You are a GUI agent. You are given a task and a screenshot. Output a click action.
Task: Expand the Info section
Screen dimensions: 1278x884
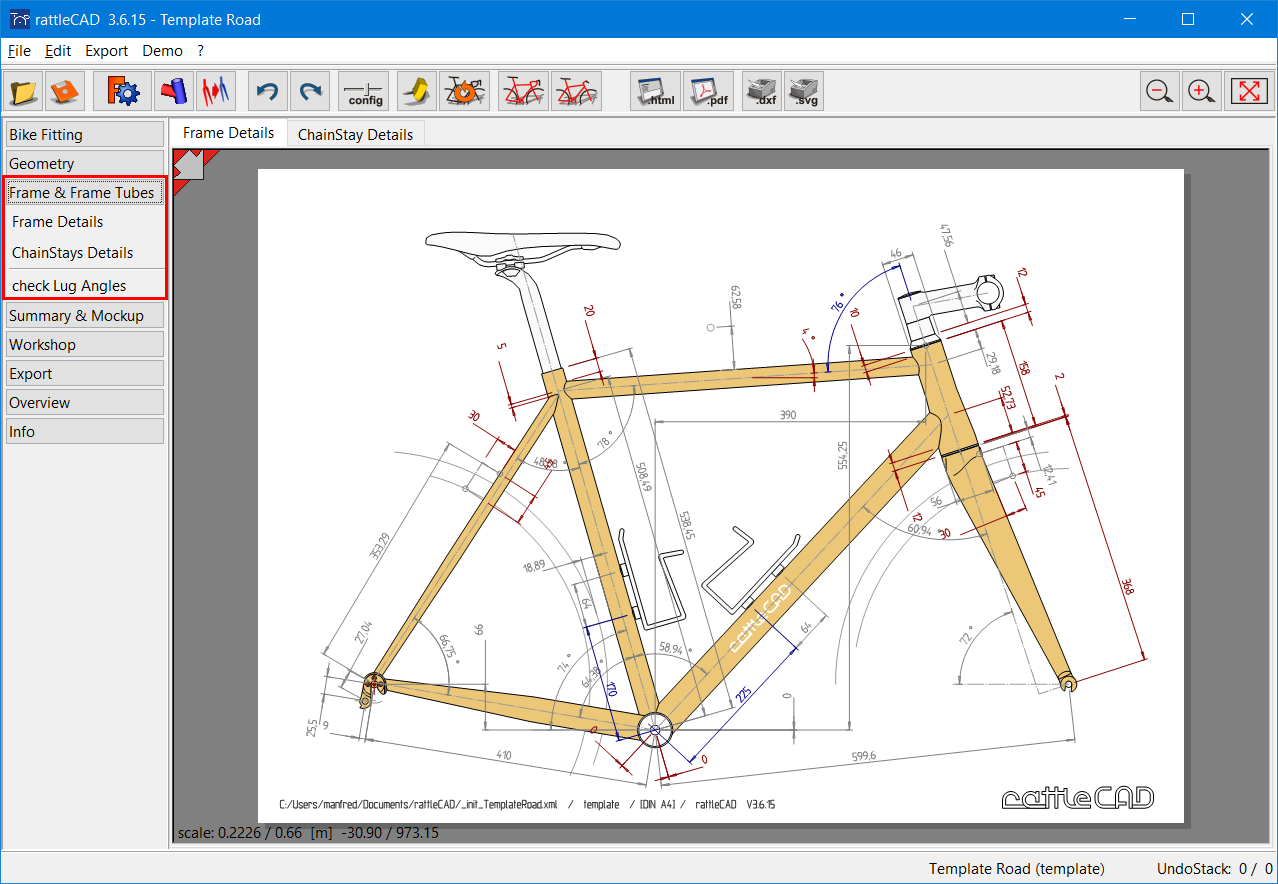85,431
